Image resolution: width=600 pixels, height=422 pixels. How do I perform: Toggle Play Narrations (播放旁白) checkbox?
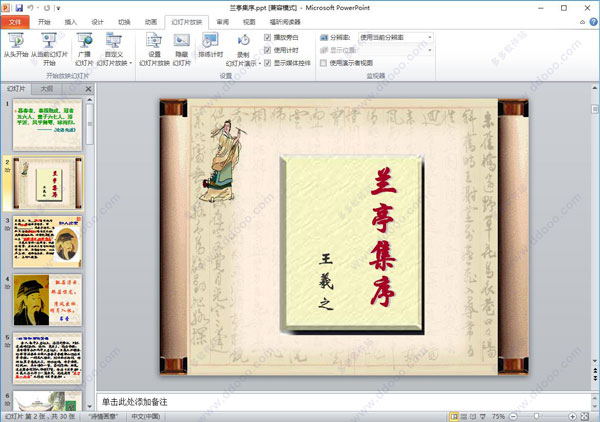[x=267, y=37]
